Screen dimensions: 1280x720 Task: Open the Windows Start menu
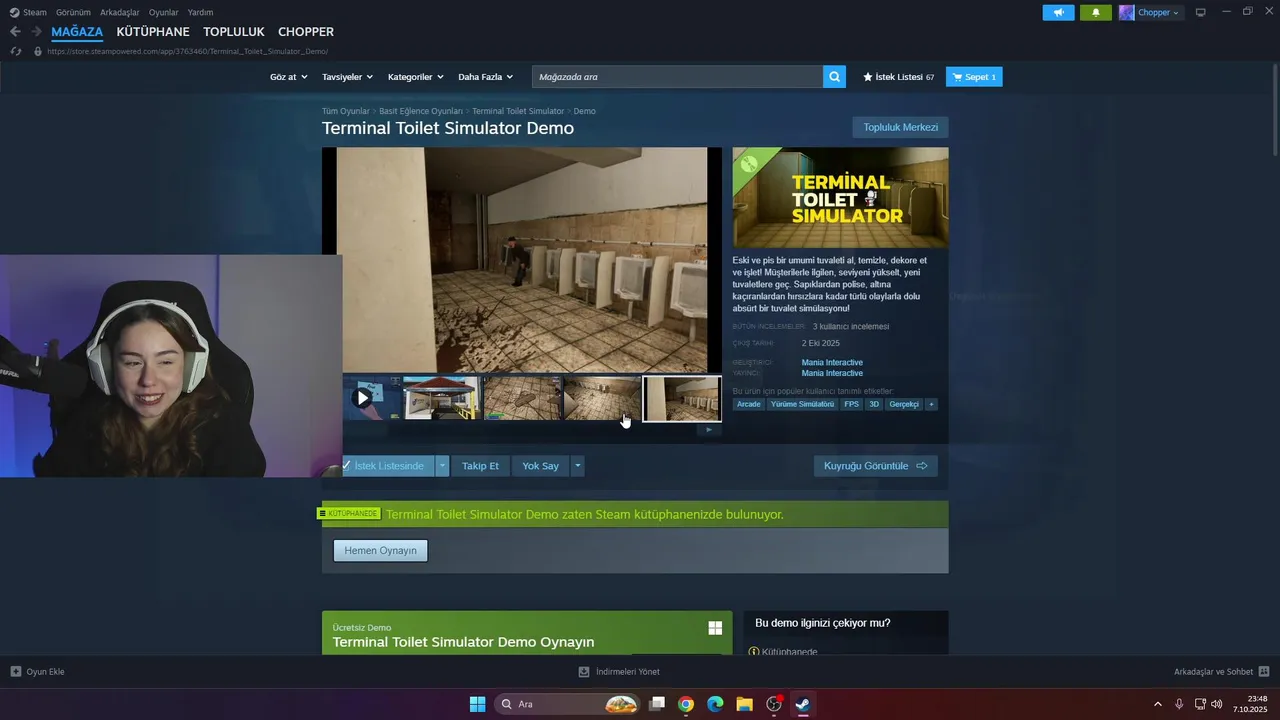point(477,704)
